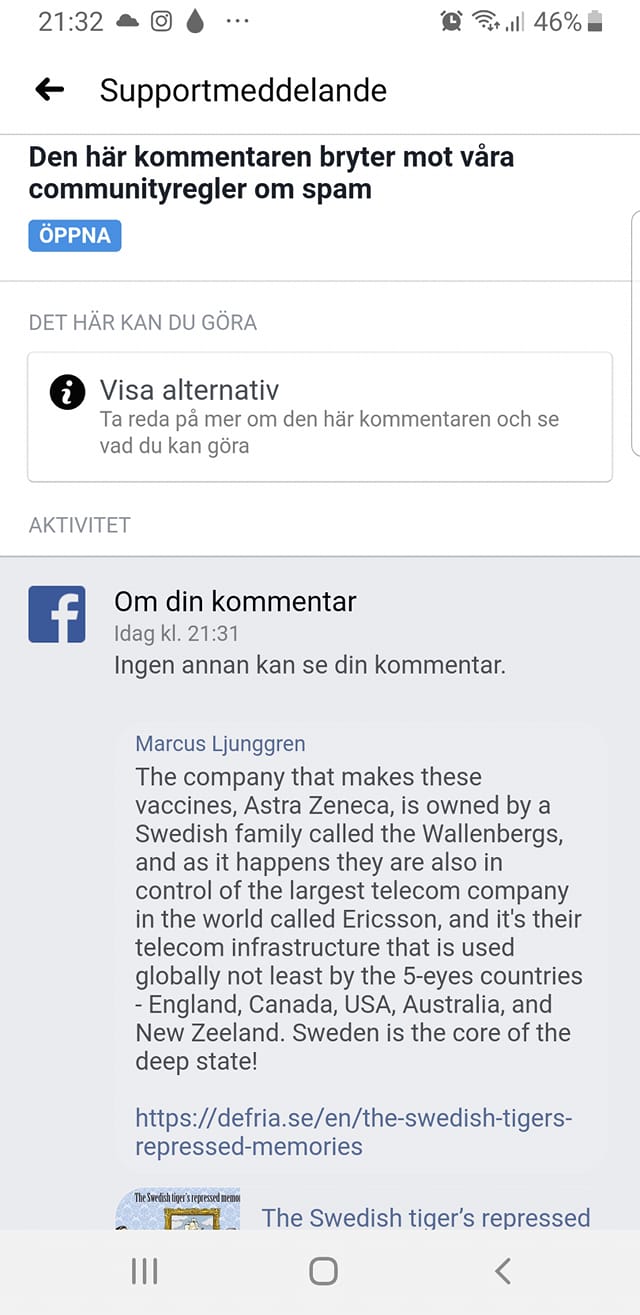Tap the info icon beside Visa alternativ
Viewport: 640px width, 1315px height.
pos(66,391)
